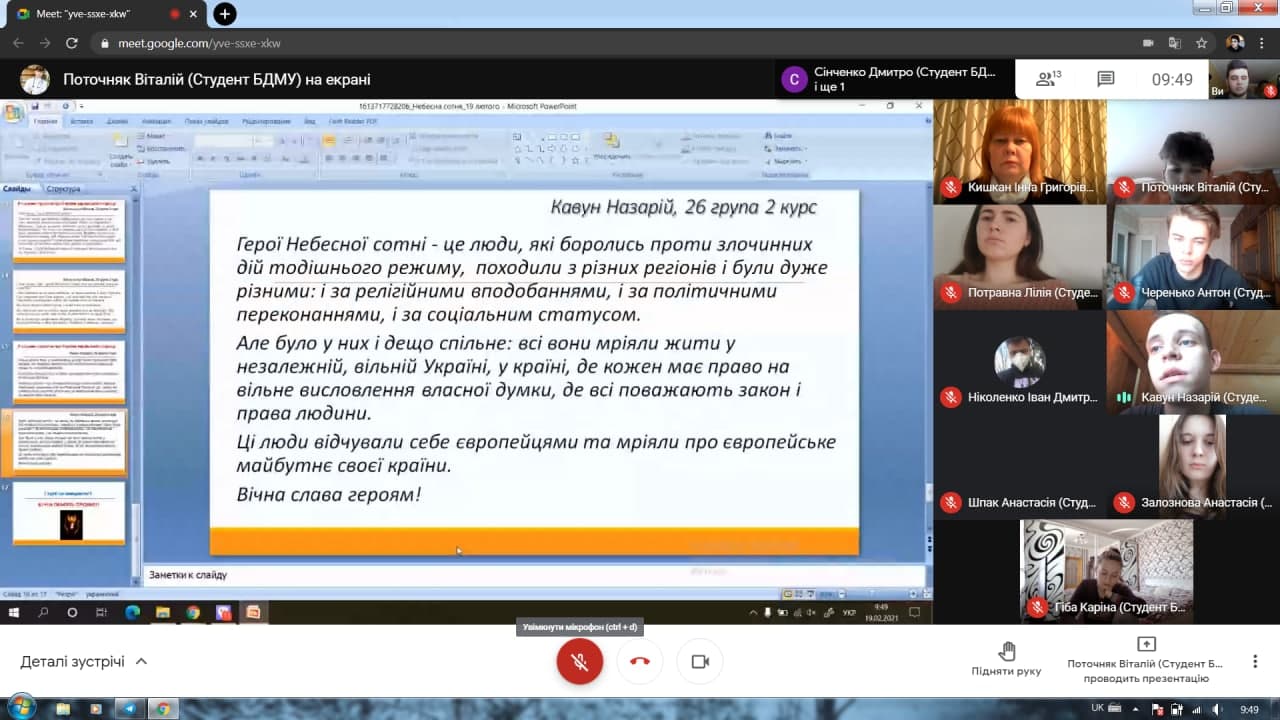The height and width of the screenshot is (720, 1280).
Task: Select Шпак Анастасія tile
Action: (1019, 465)
